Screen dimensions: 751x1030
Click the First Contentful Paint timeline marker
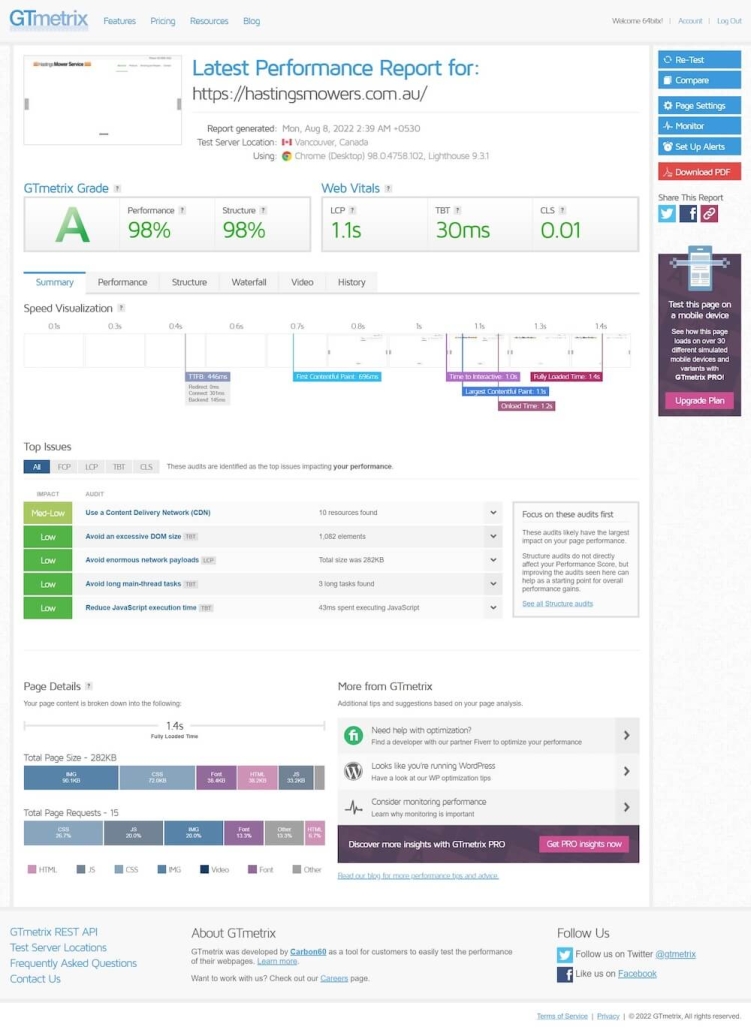(x=337, y=377)
